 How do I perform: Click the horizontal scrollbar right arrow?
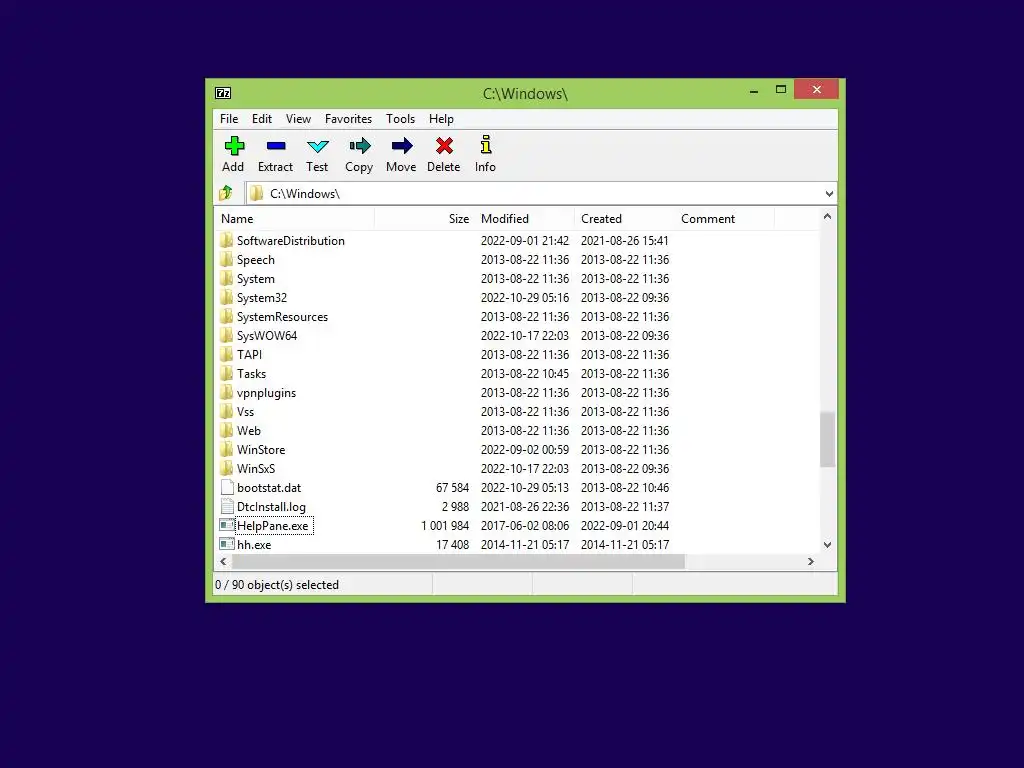click(x=810, y=561)
